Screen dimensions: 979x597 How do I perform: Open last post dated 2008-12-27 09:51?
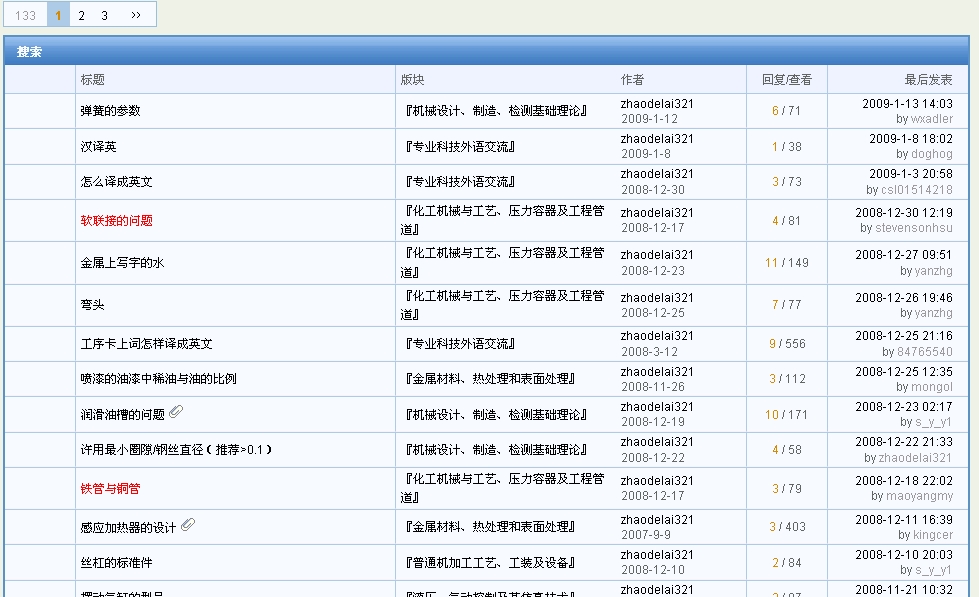coord(903,255)
